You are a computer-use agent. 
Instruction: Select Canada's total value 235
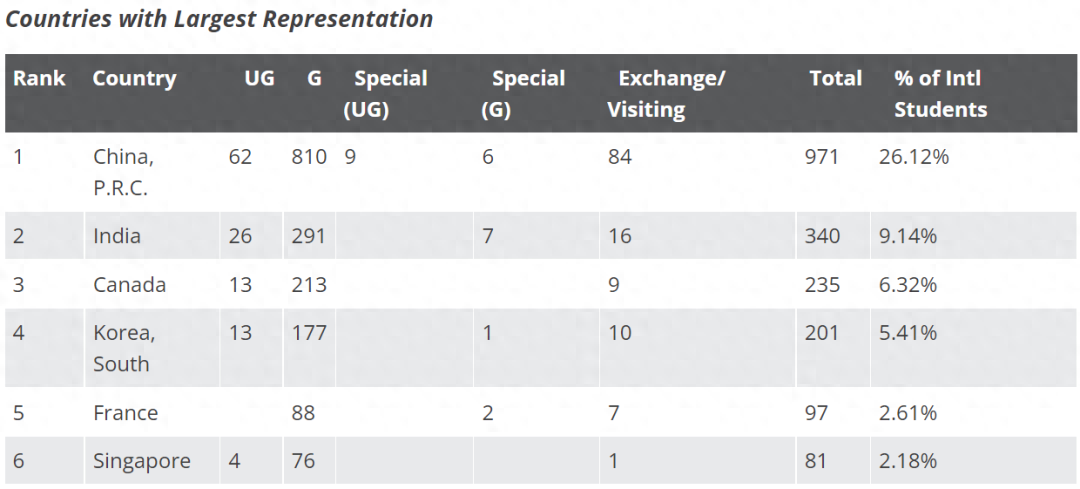coord(822,285)
